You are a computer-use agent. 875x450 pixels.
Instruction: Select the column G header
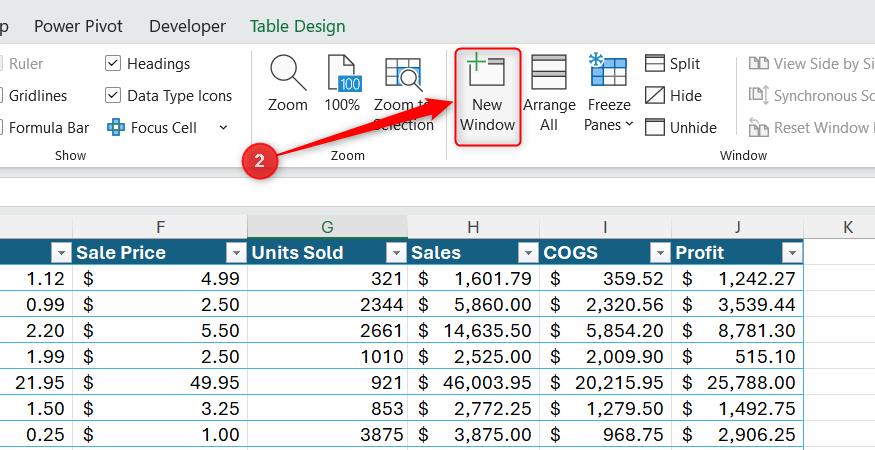click(x=327, y=227)
